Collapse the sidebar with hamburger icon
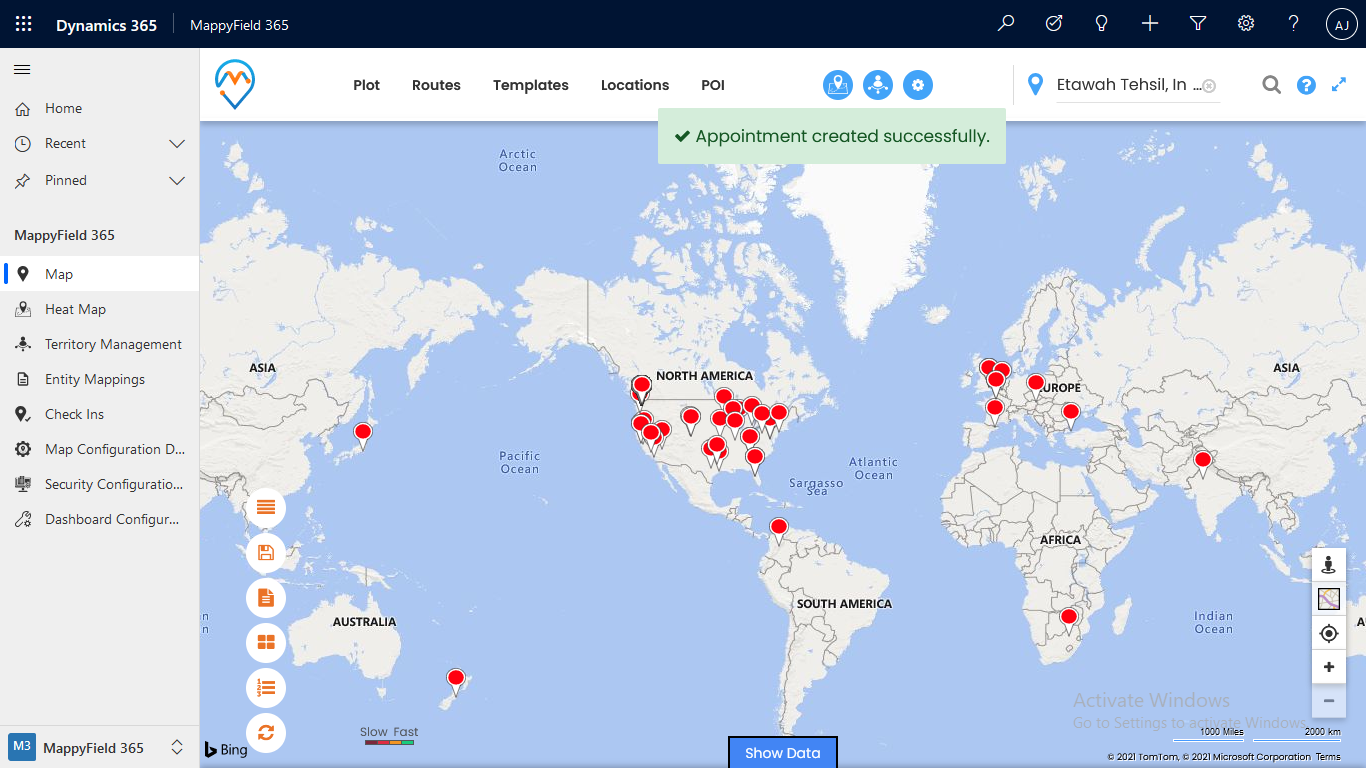This screenshot has width=1366, height=768. point(22,69)
